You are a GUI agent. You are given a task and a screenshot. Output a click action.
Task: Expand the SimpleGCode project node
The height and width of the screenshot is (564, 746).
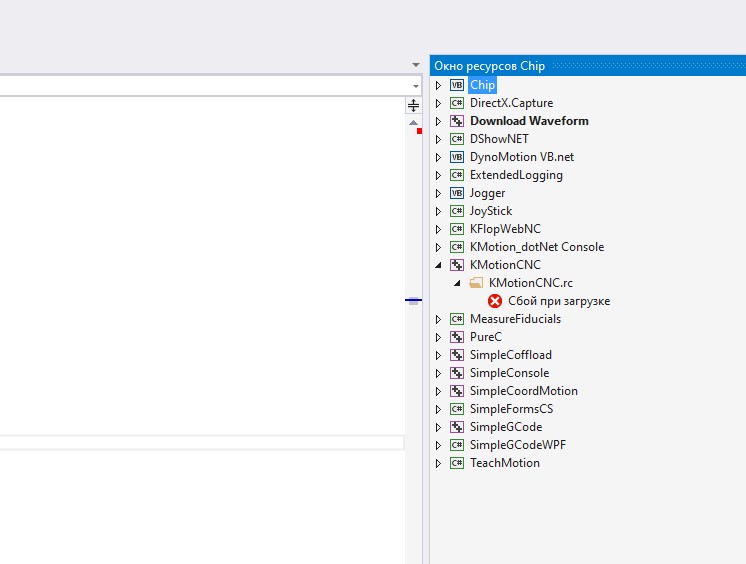pos(438,427)
